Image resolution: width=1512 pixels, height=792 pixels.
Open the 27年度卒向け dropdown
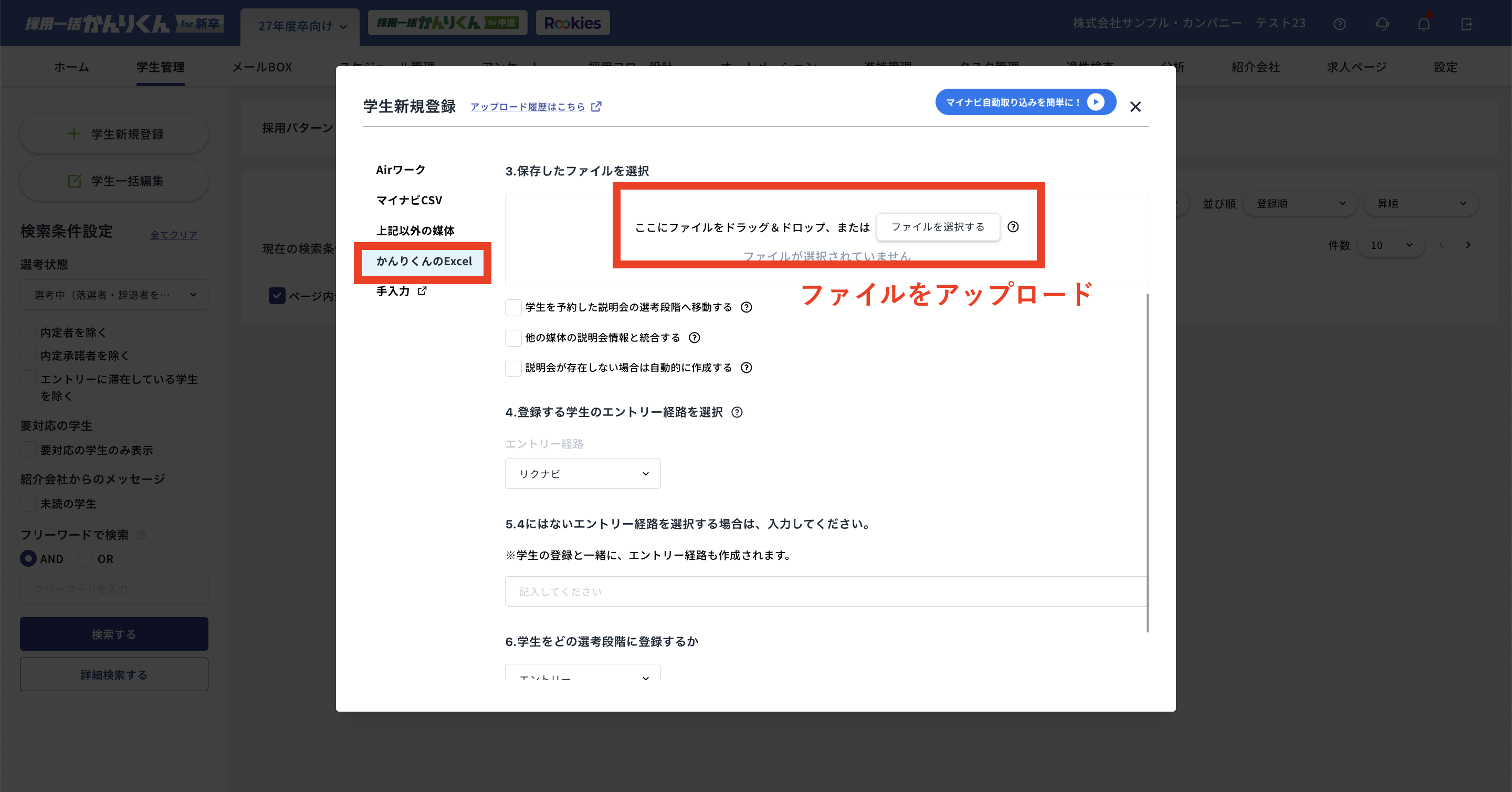pyautogui.click(x=299, y=26)
